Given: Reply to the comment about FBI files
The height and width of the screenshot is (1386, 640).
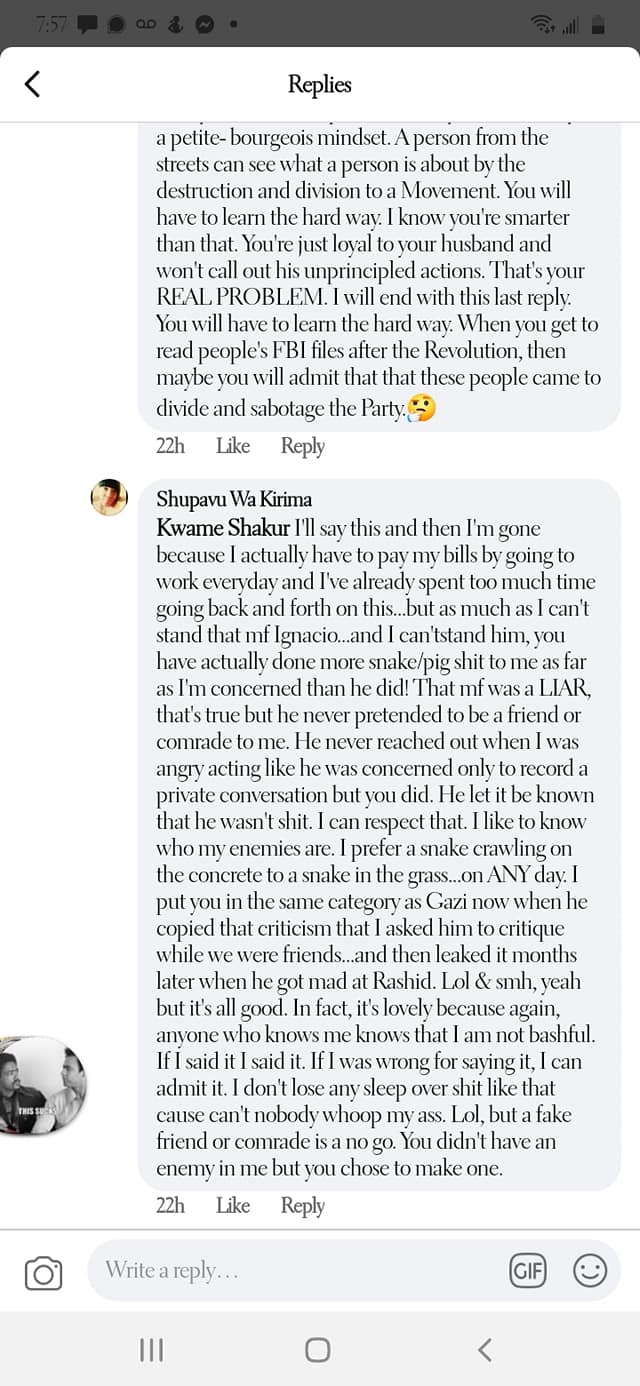Looking at the screenshot, I should pyautogui.click(x=302, y=446).
